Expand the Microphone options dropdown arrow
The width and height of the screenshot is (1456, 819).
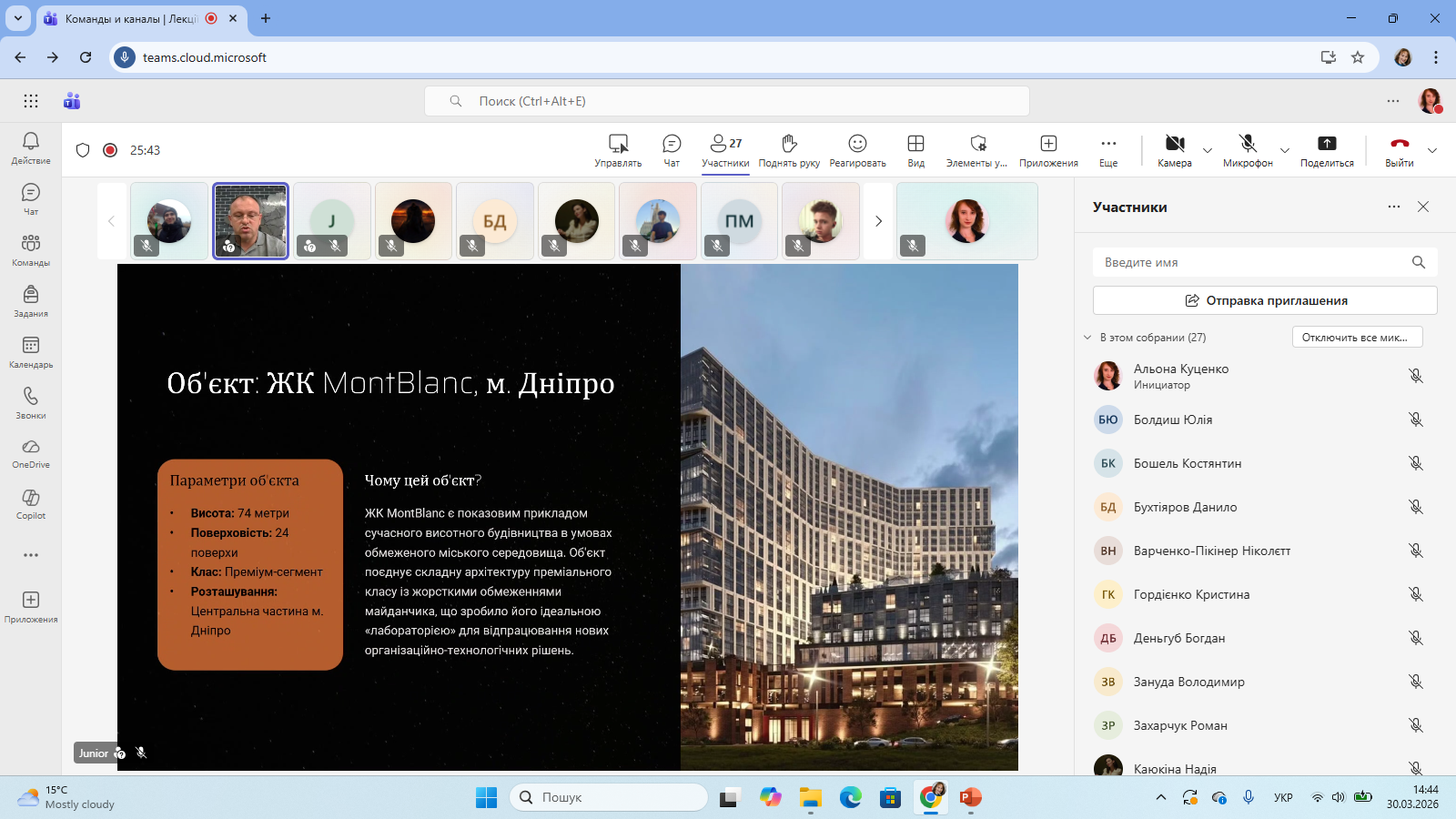point(1285,151)
